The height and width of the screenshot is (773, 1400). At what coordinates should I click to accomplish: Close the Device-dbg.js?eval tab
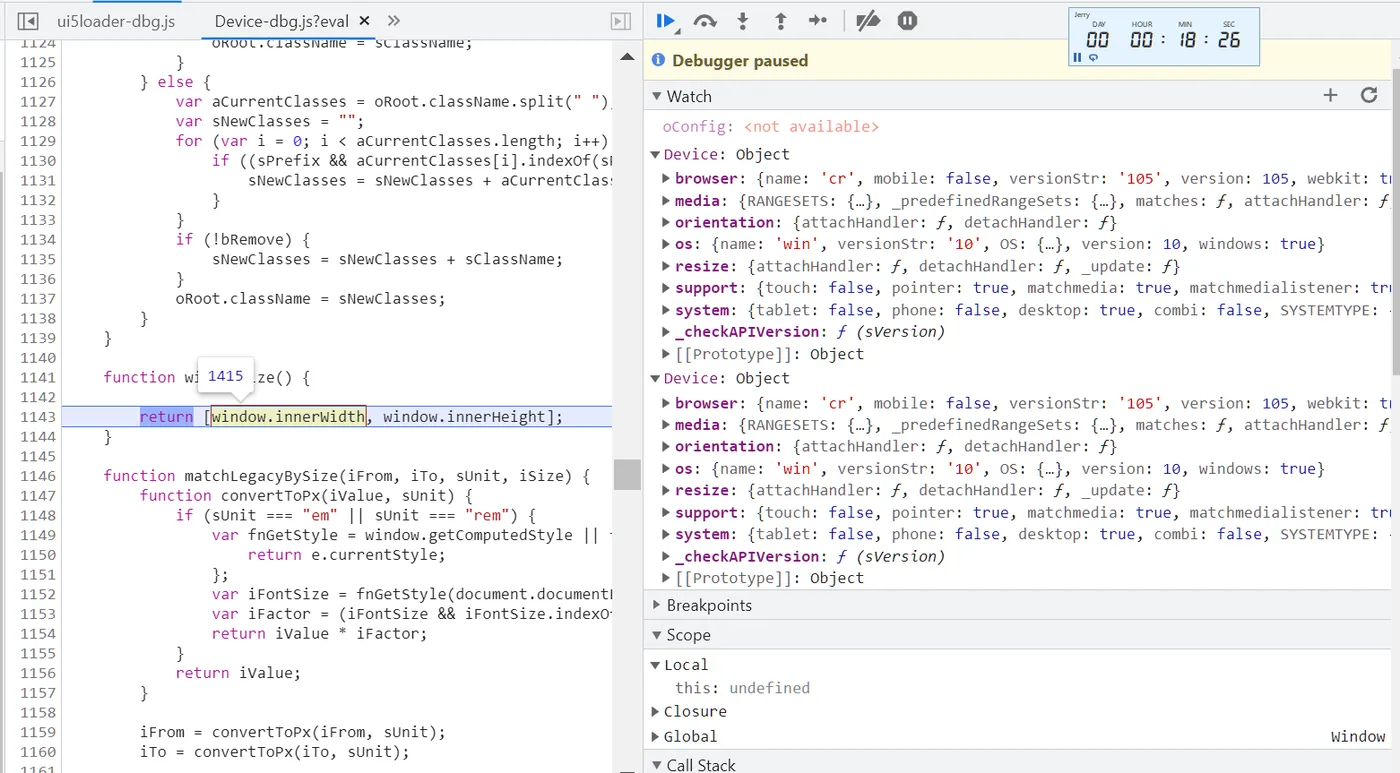[x=364, y=21]
